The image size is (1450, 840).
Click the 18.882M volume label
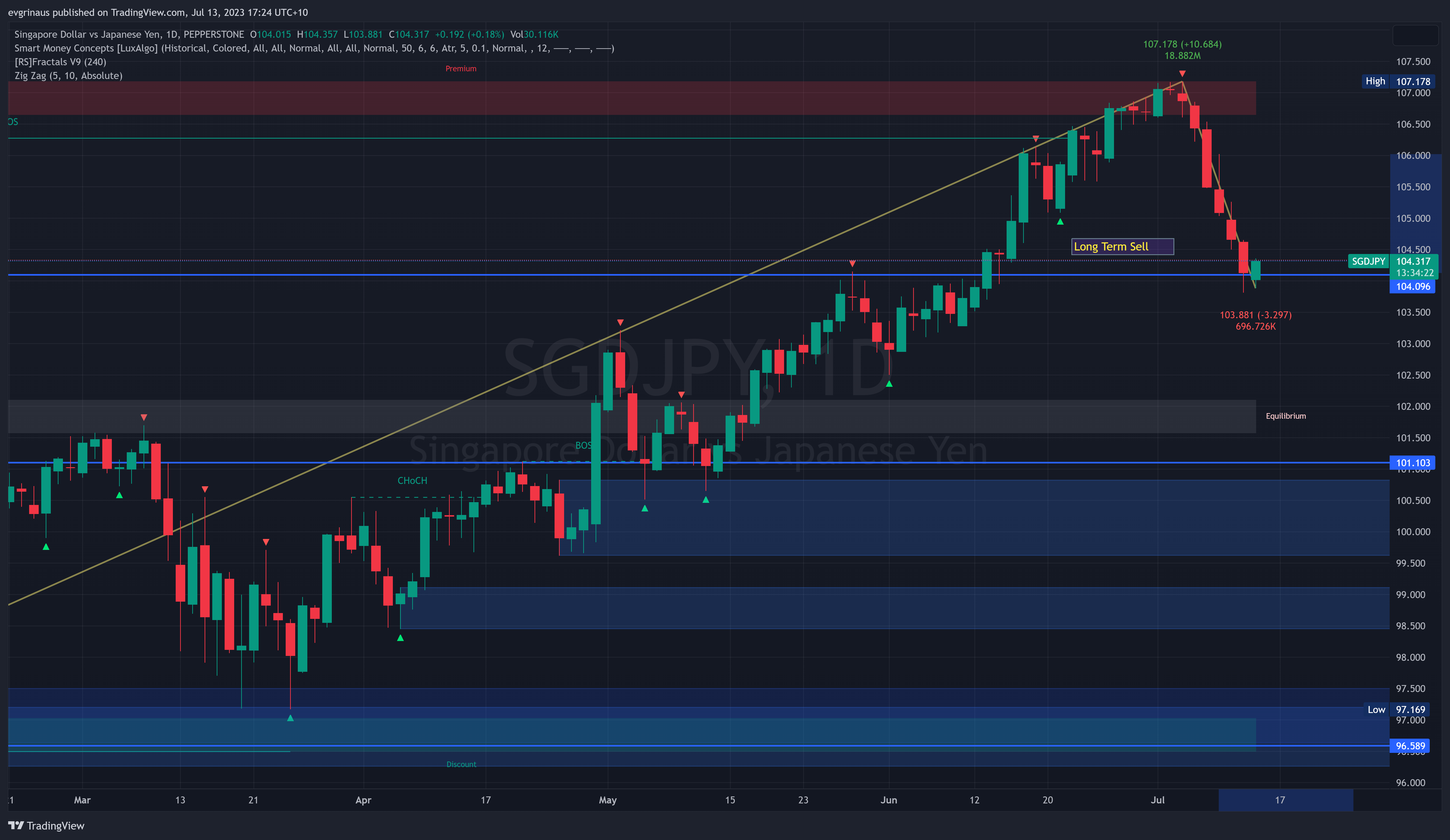(x=1183, y=56)
